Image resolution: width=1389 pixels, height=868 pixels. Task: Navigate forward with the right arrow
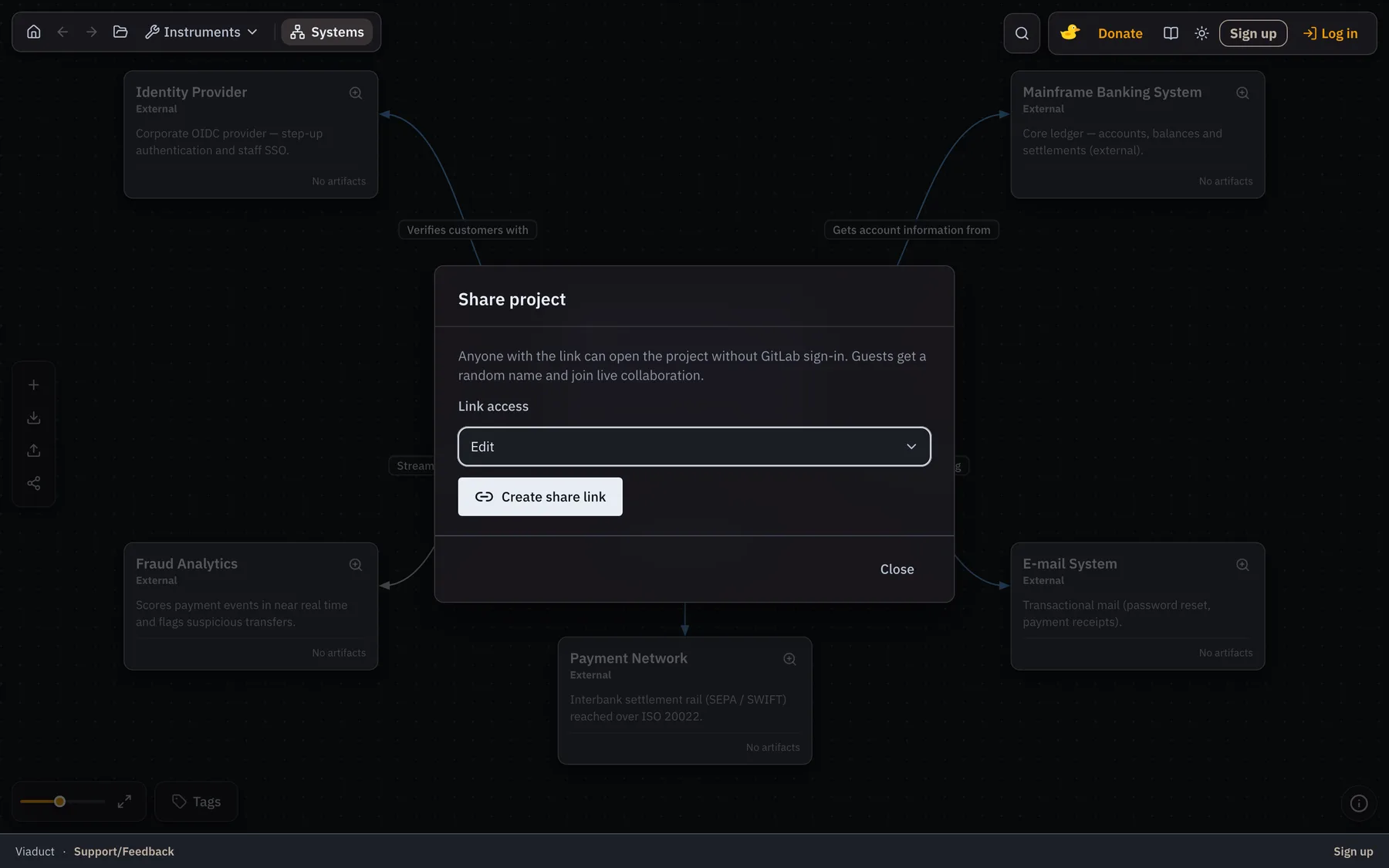coord(92,32)
